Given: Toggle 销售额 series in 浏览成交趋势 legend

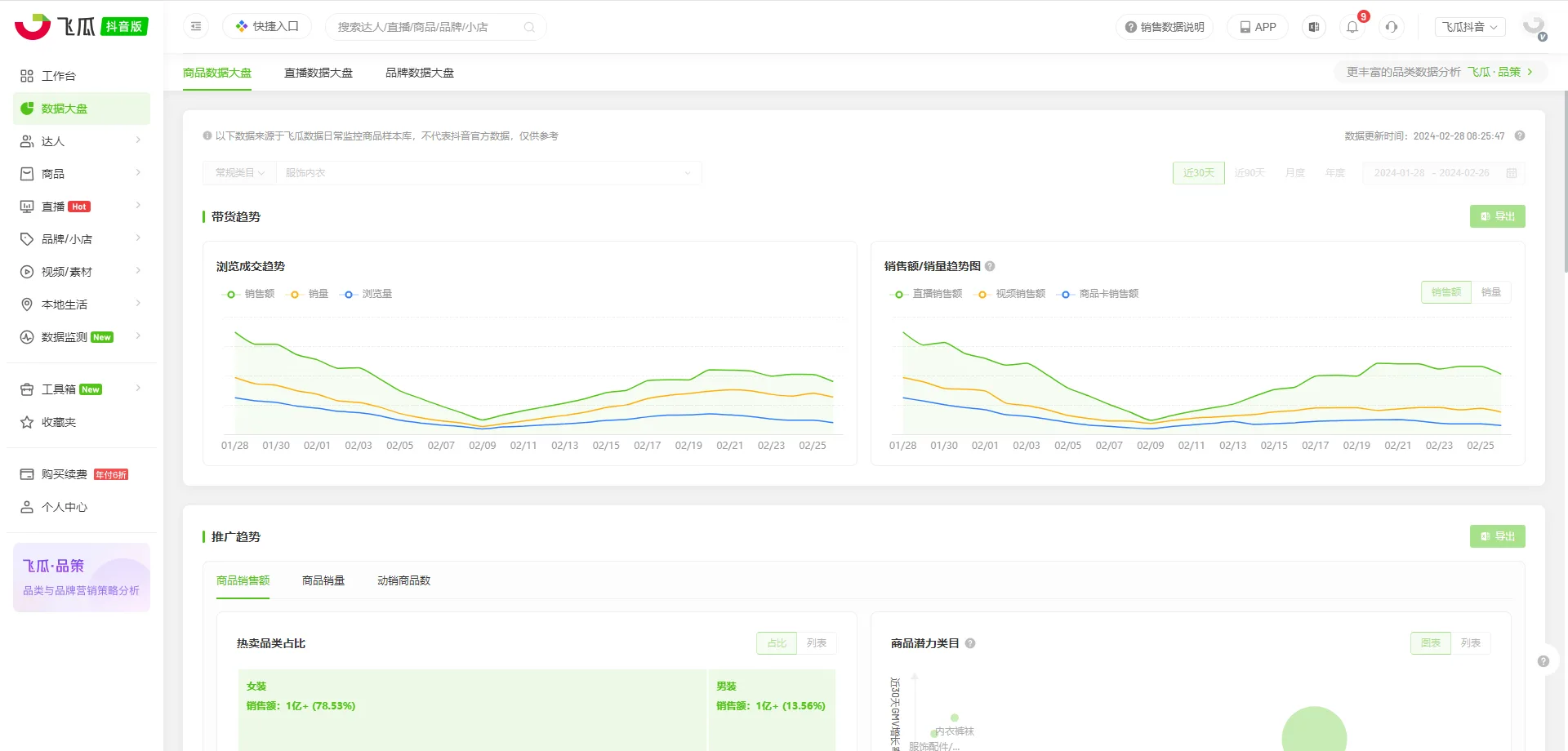Looking at the screenshot, I should pos(248,294).
